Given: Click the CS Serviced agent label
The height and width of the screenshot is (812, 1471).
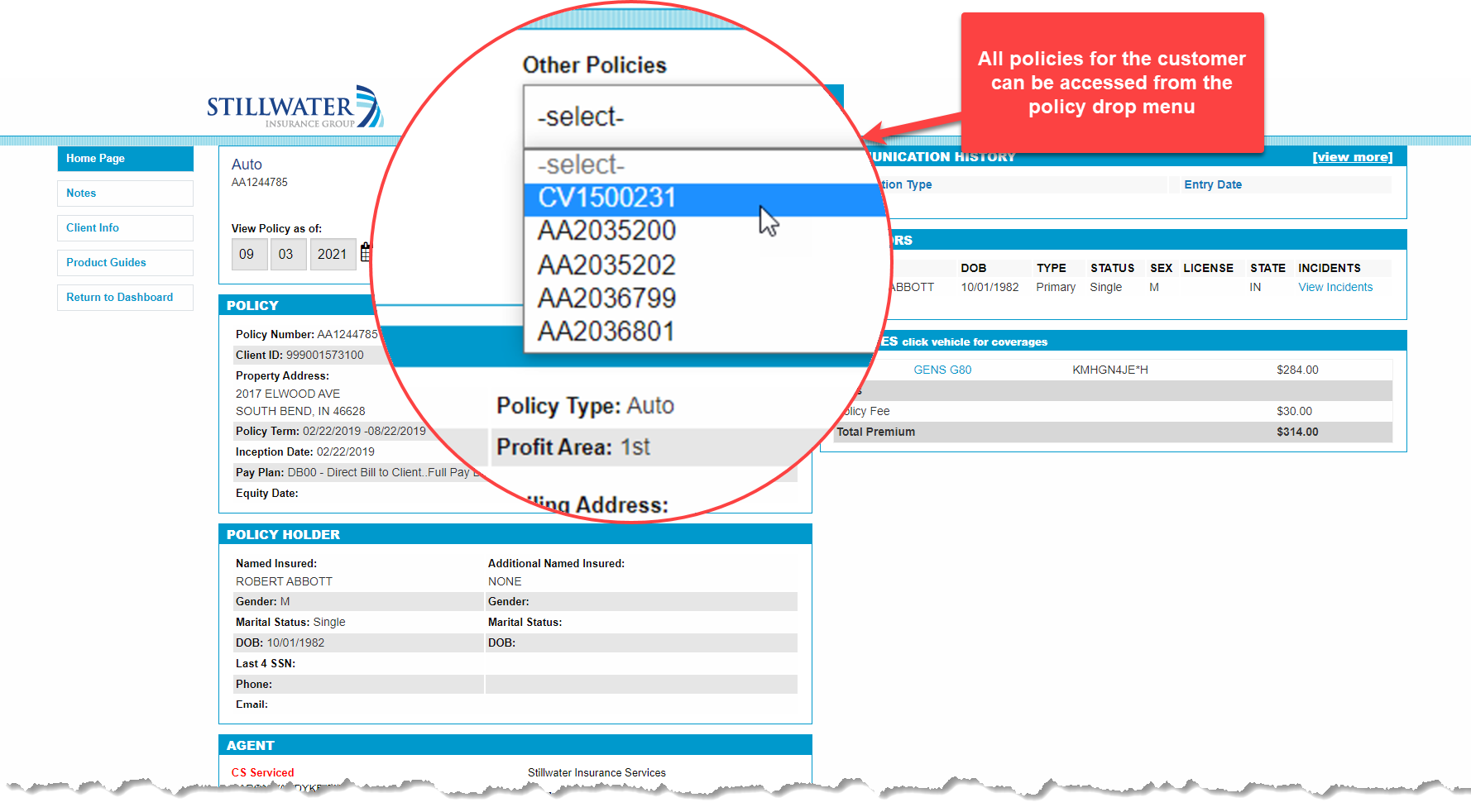Looking at the screenshot, I should [x=263, y=772].
